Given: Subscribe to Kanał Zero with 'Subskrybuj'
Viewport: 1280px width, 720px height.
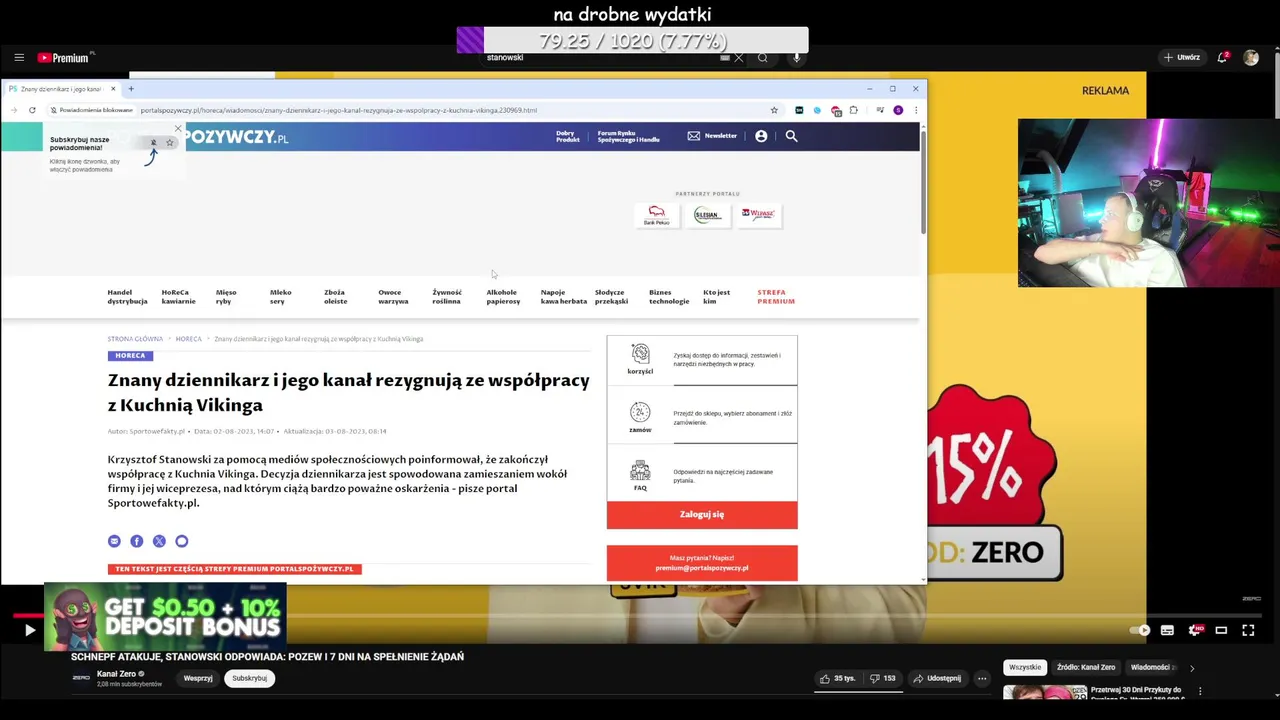Looking at the screenshot, I should coord(249,678).
